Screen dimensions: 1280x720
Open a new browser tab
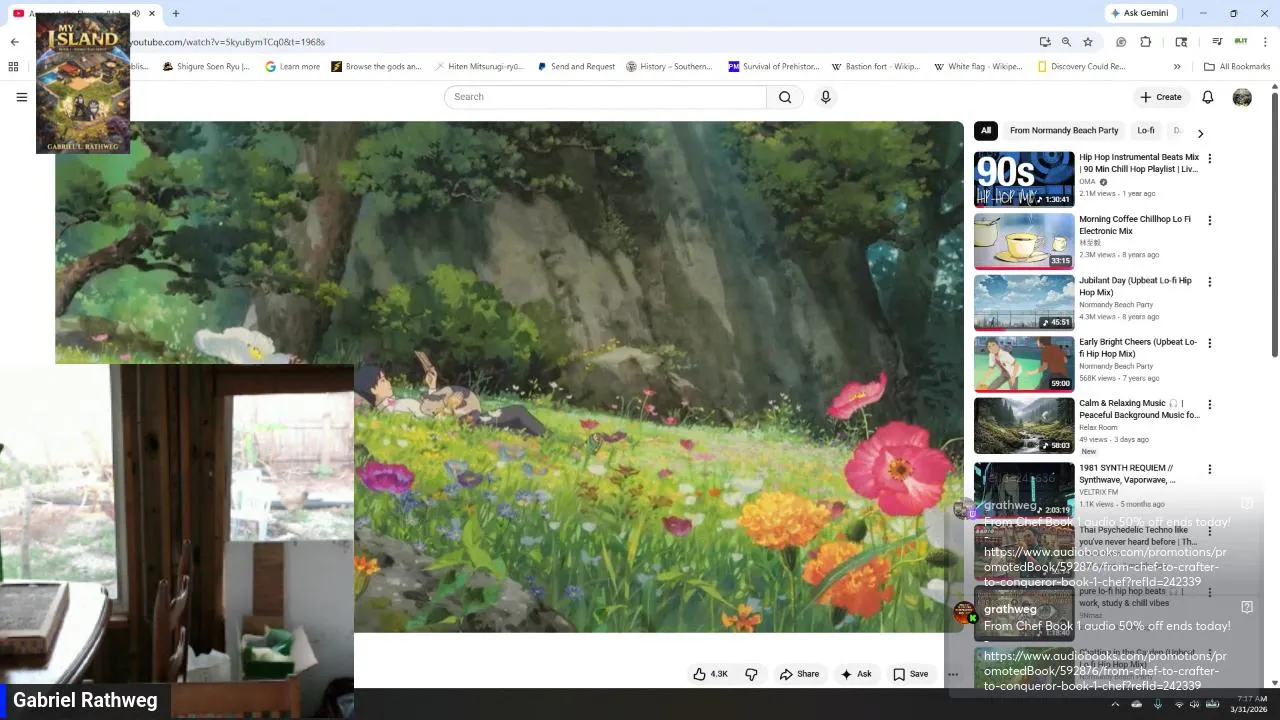pyautogui.click(x=176, y=13)
